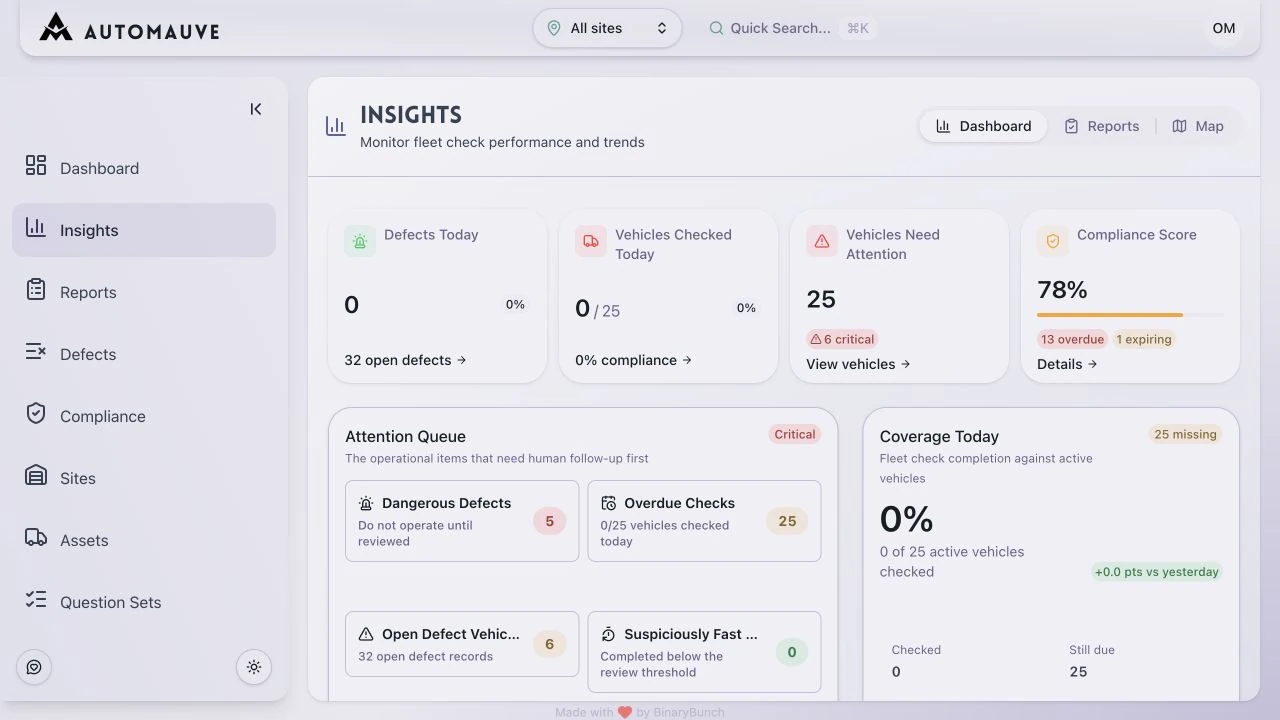The image size is (1280, 720).
Task: Toggle the light/dark theme sun button
Action: tap(254, 667)
